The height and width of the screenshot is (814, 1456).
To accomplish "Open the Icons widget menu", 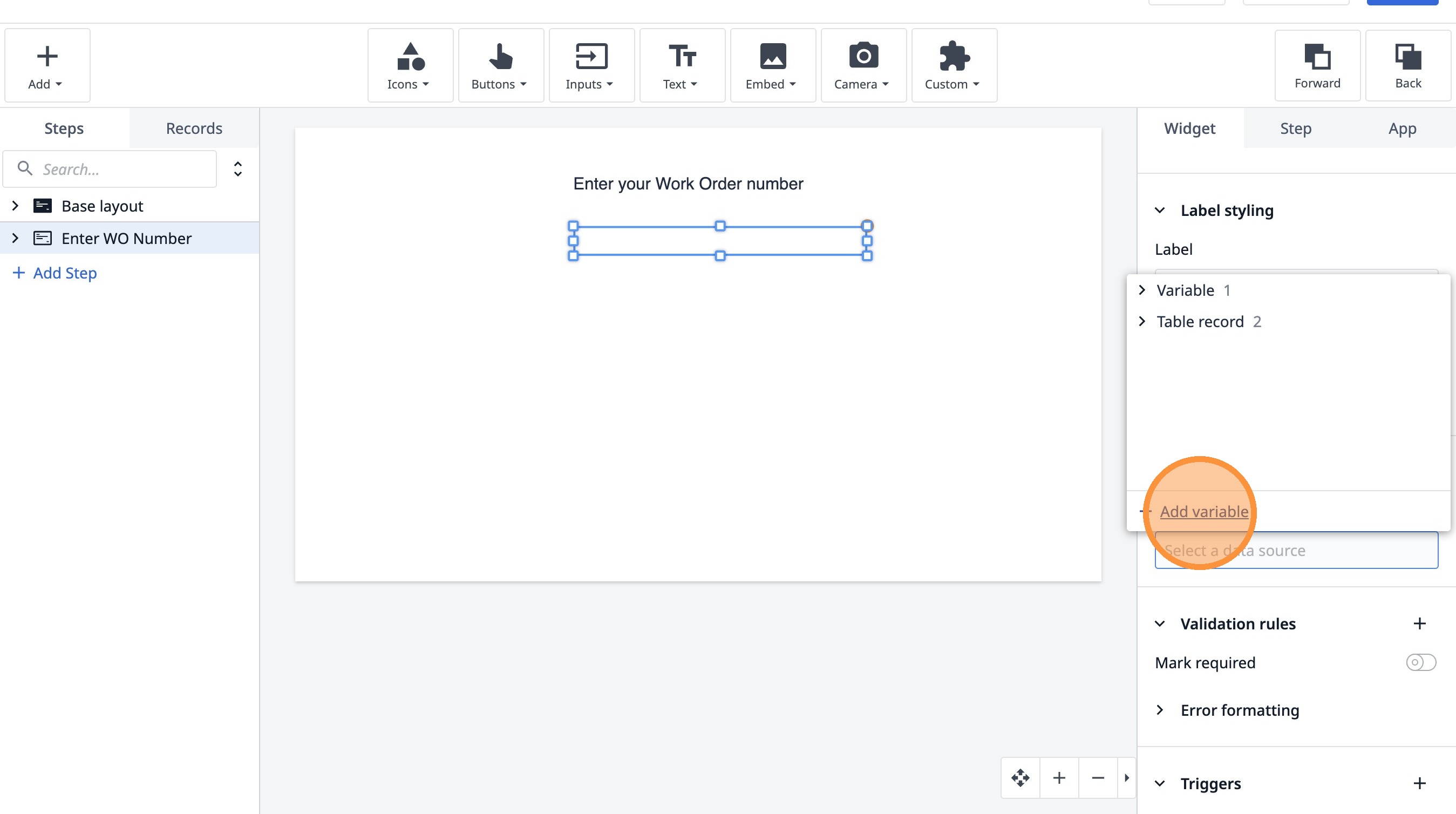I will click(410, 65).
